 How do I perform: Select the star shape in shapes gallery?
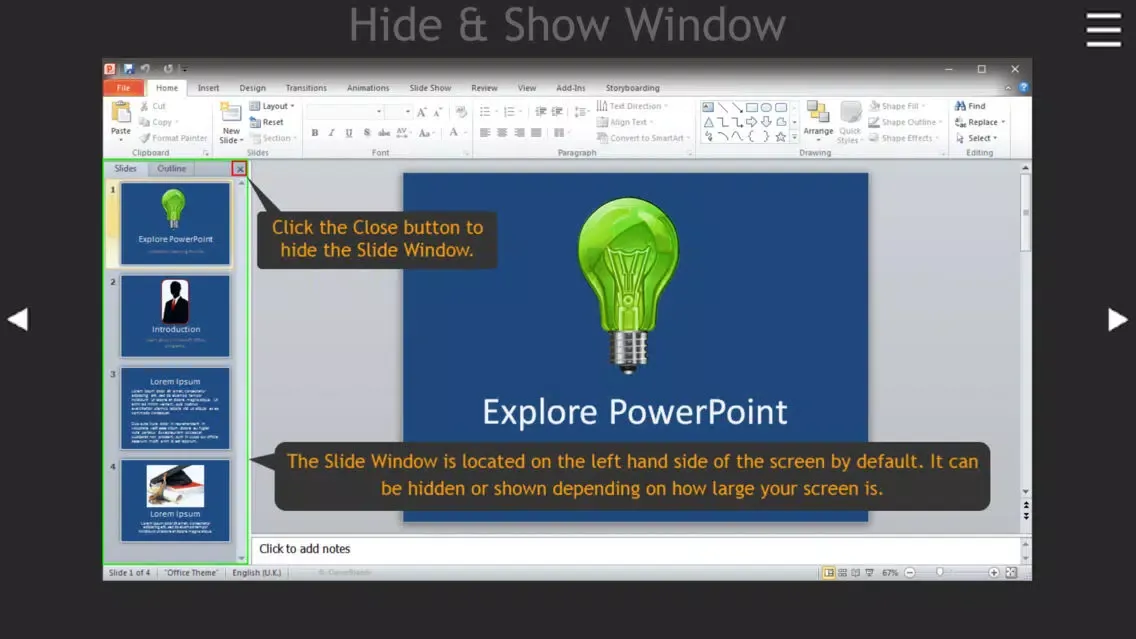click(780, 136)
